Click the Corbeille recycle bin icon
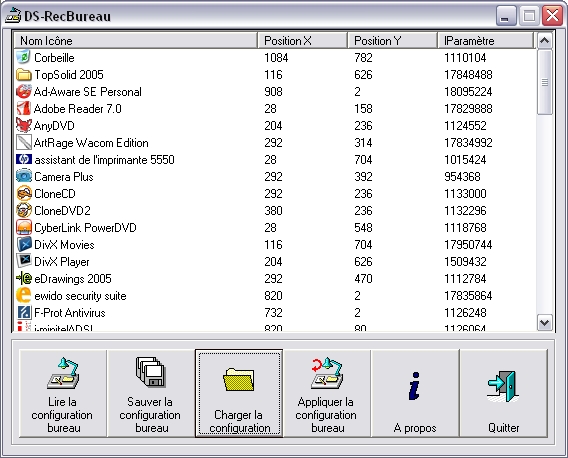Screen dimensions: 568x458 coord(24,58)
